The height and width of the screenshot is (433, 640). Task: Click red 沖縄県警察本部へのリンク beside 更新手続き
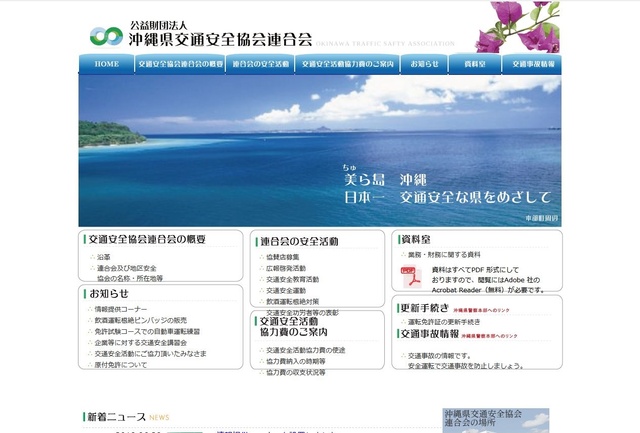482,311
